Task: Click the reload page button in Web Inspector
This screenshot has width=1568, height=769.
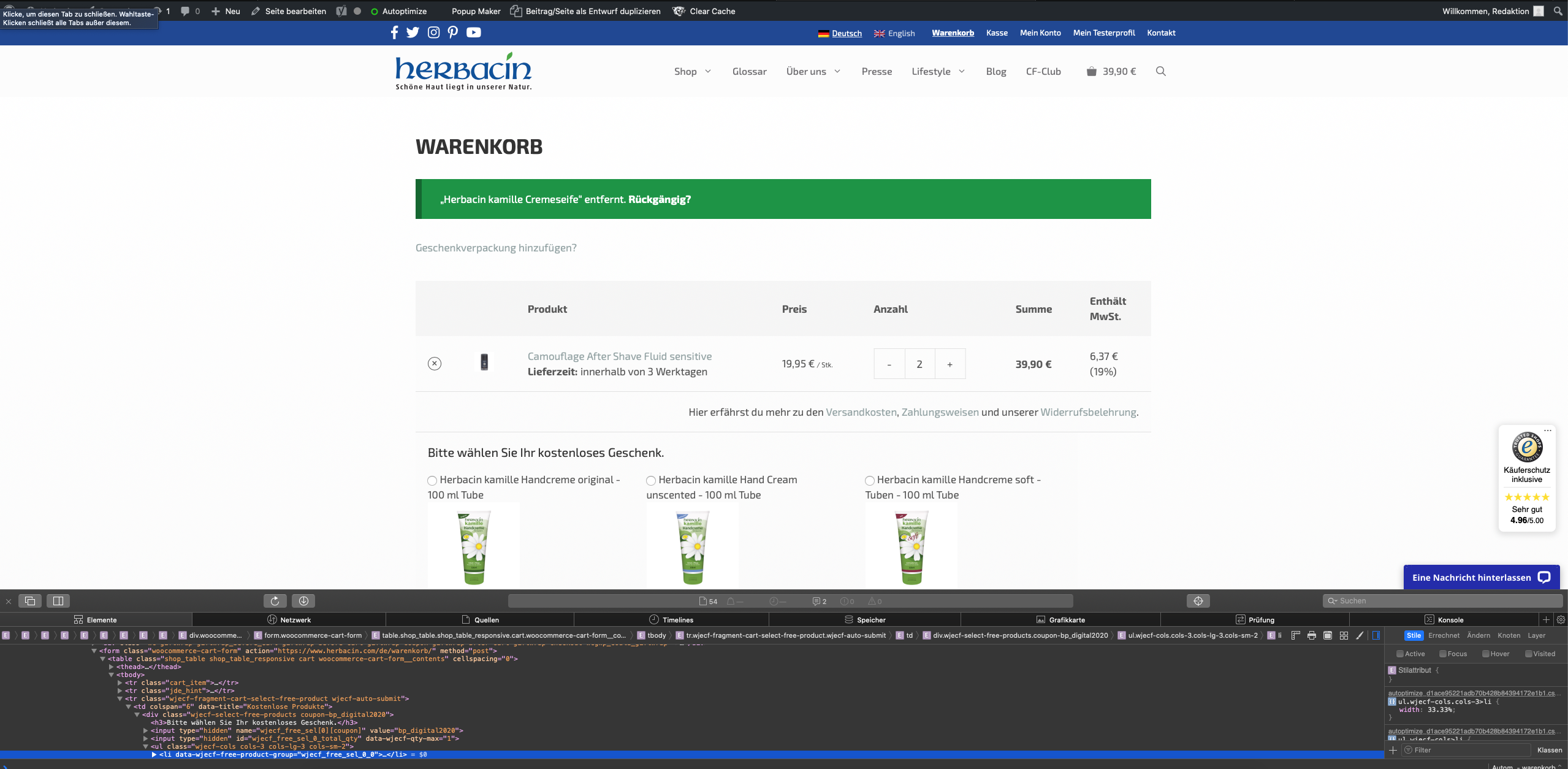Action: [275, 601]
